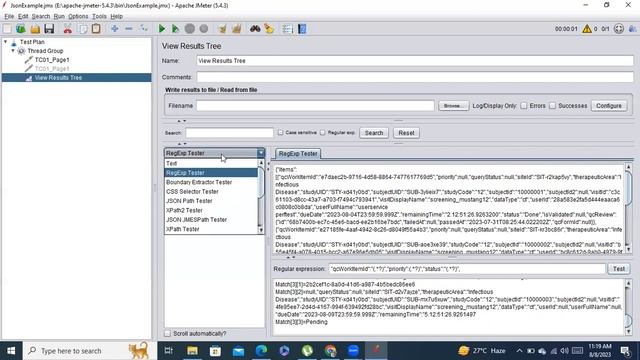Enable the Errors only checkbox

pyautogui.click(x=524, y=106)
